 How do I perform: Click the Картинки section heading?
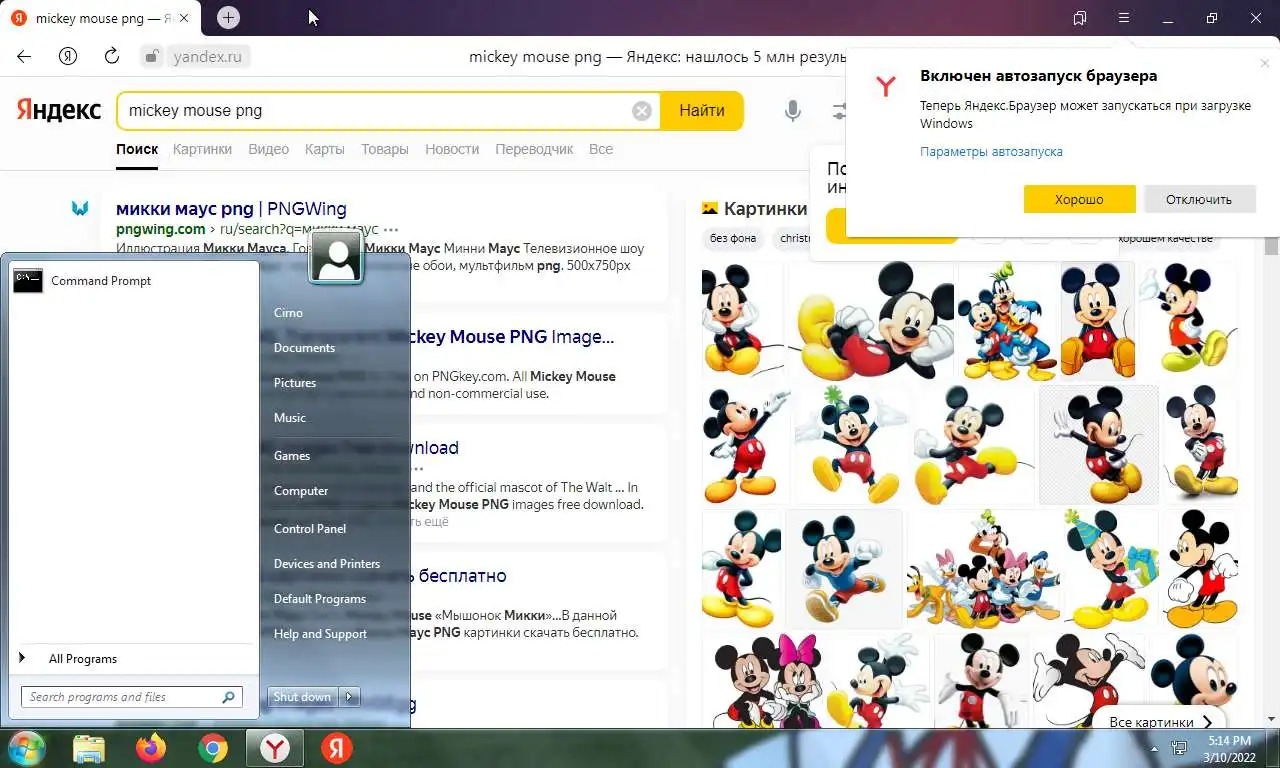[x=765, y=209]
